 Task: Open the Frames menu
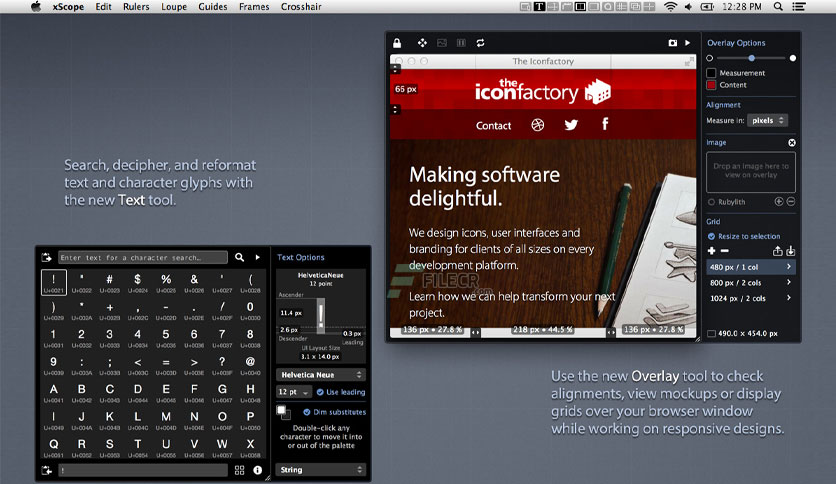tap(254, 7)
